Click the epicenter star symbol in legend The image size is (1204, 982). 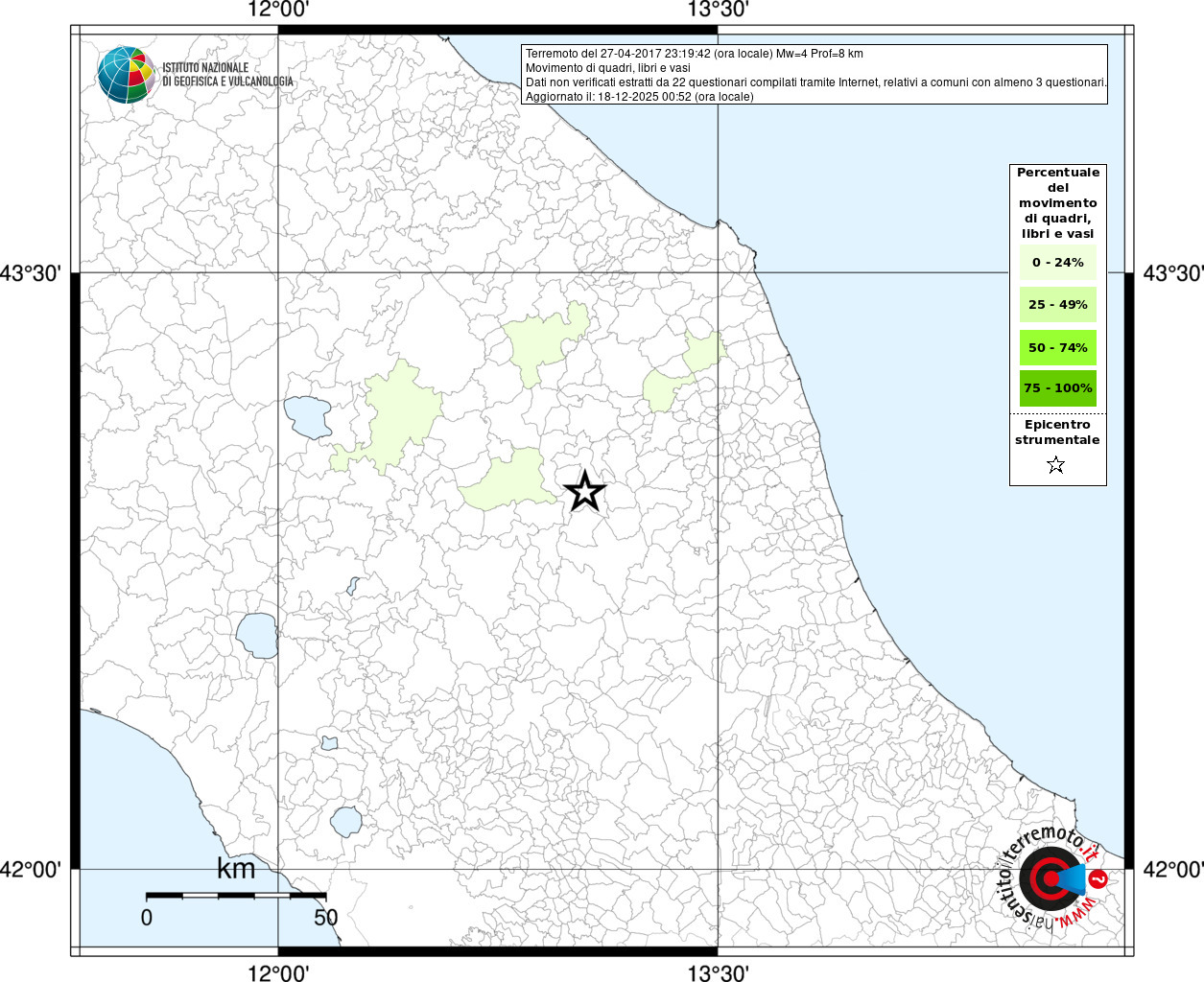[1056, 465]
